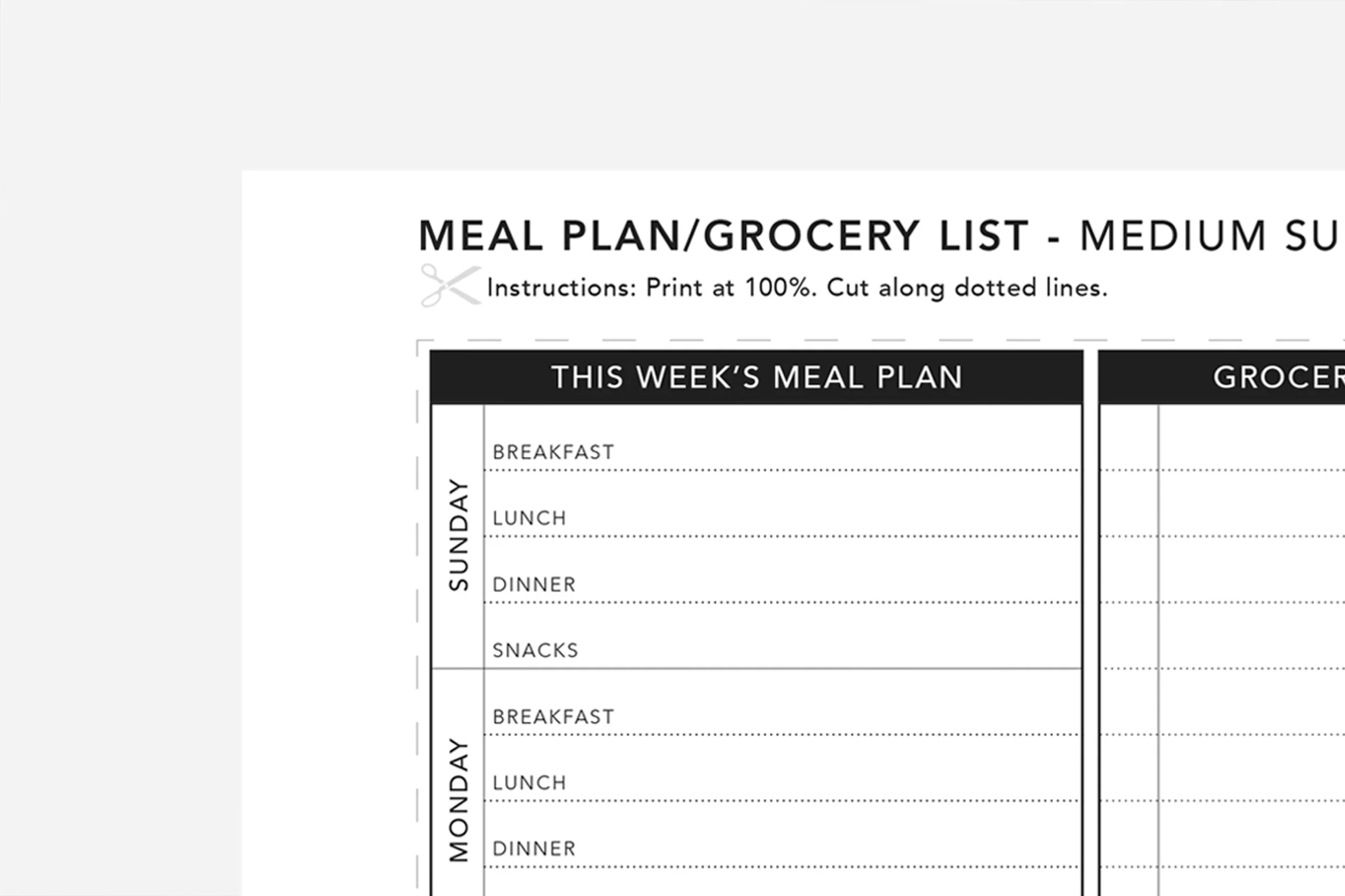Viewport: 1345px width, 896px height.
Task: Click the vertical SUNDAY day label
Action: [459, 535]
